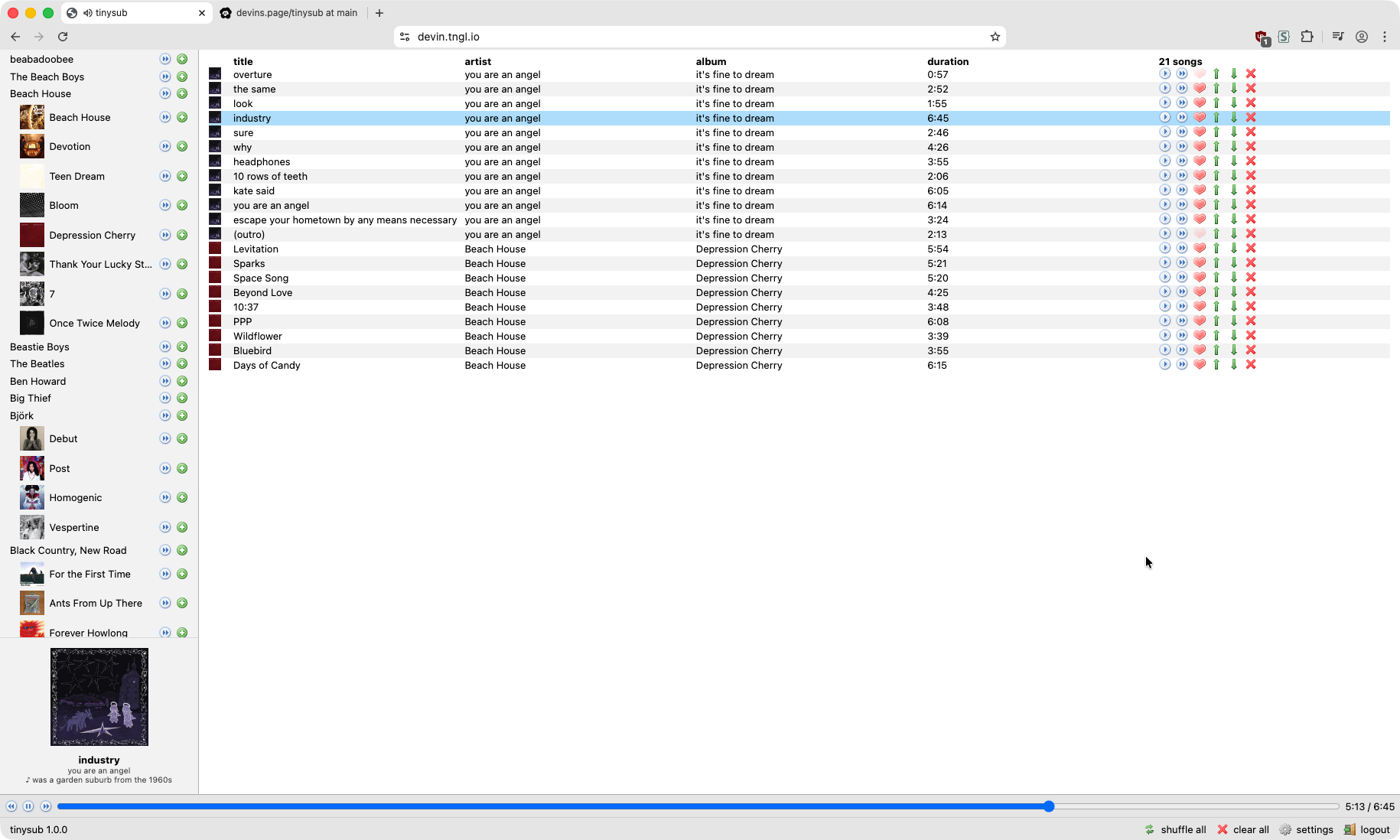
Task: Seek within the playback progress slider
Action: [x=689, y=806]
